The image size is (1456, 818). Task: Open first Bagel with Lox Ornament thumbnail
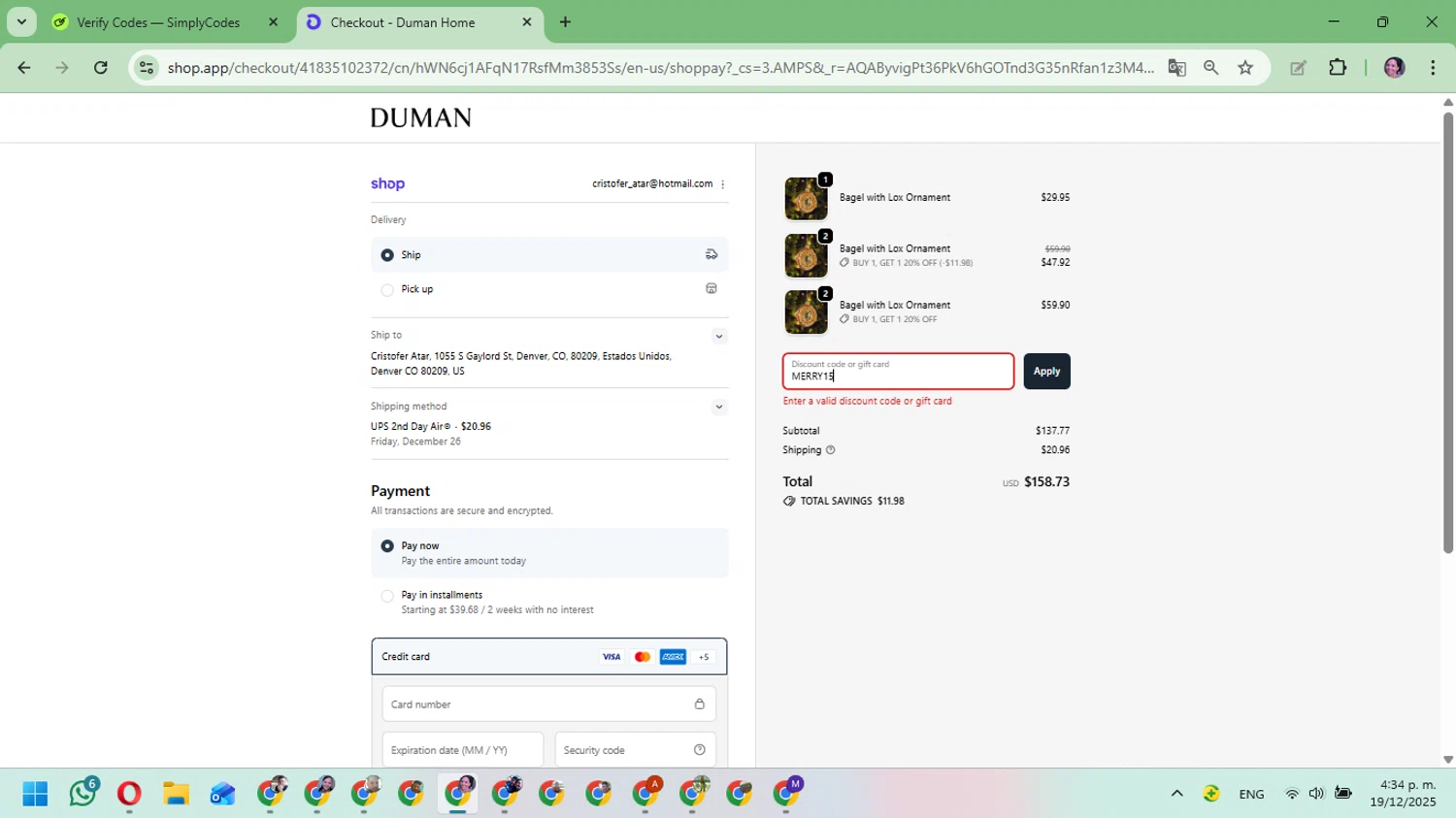pyautogui.click(x=807, y=199)
